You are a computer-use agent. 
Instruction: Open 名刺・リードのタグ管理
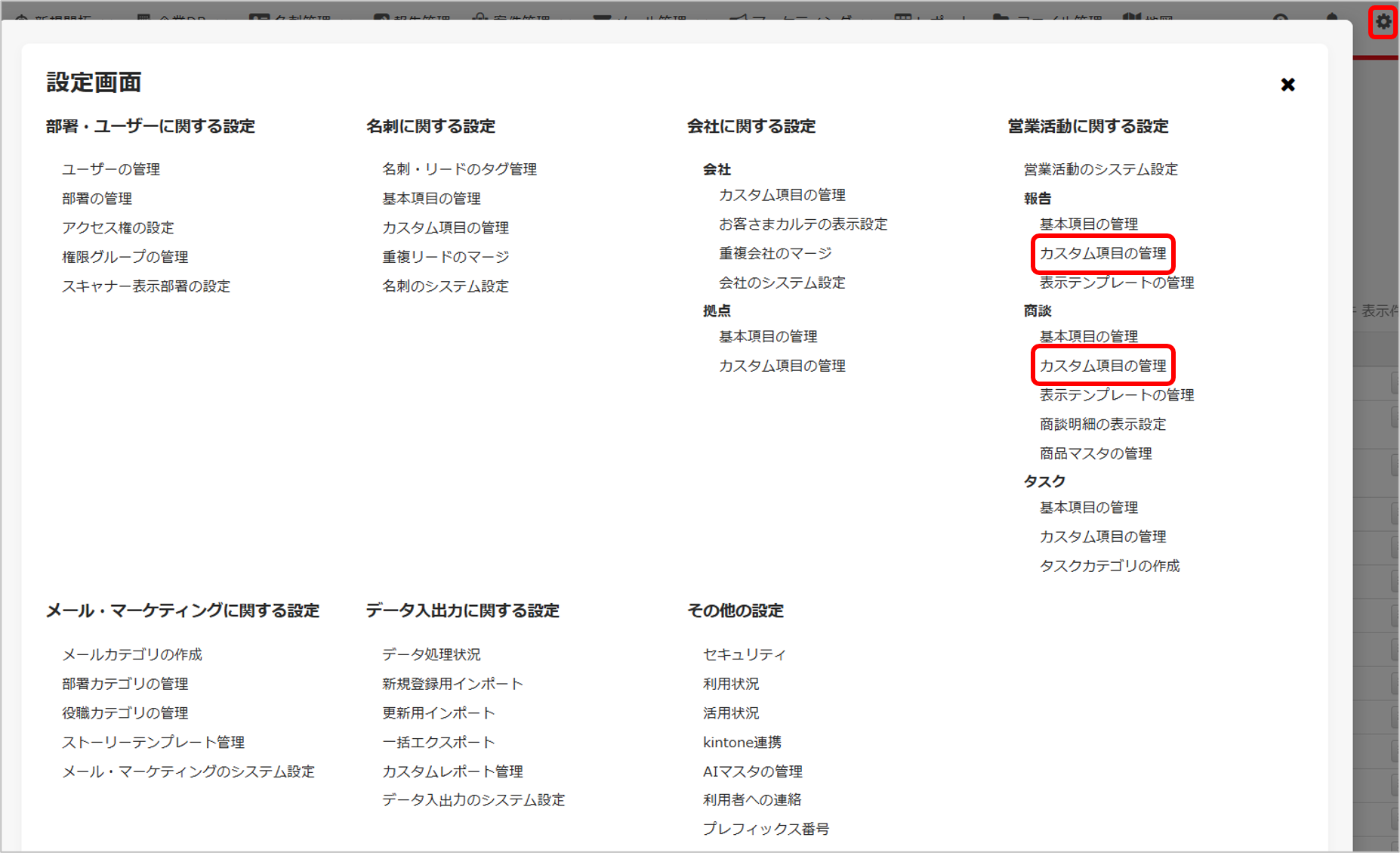click(x=459, y=169)
